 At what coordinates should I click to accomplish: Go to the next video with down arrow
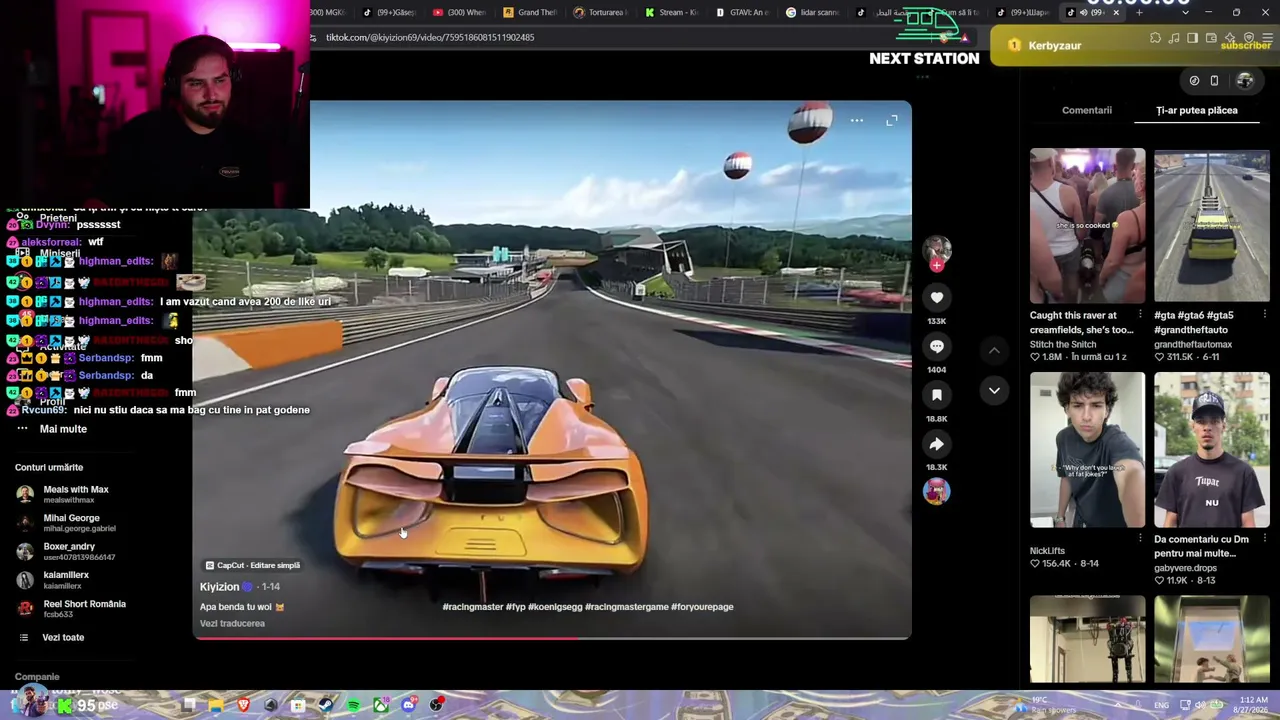pyautogui.click(x=994, y=390)
